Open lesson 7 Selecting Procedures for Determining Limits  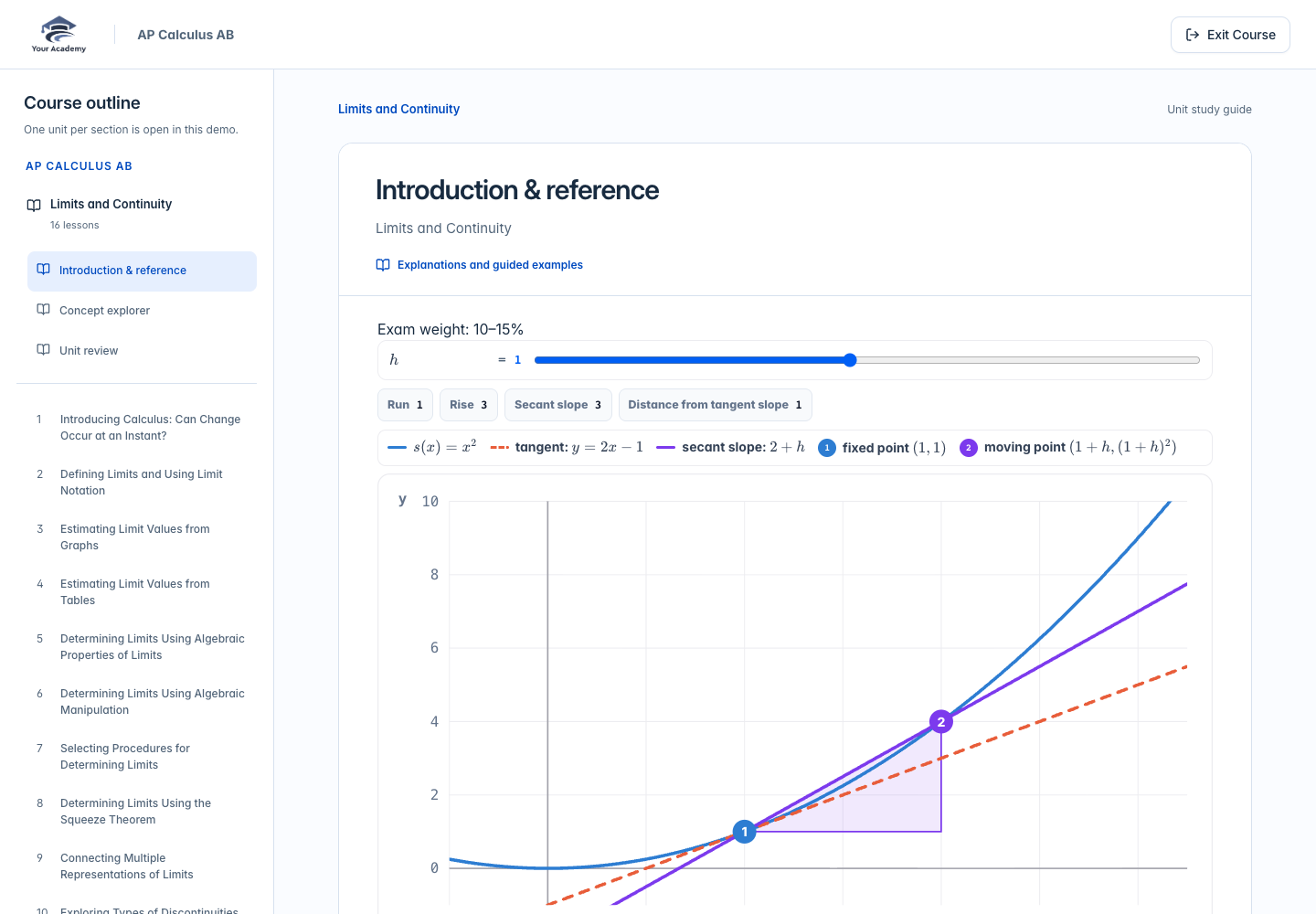pos(142,757)
